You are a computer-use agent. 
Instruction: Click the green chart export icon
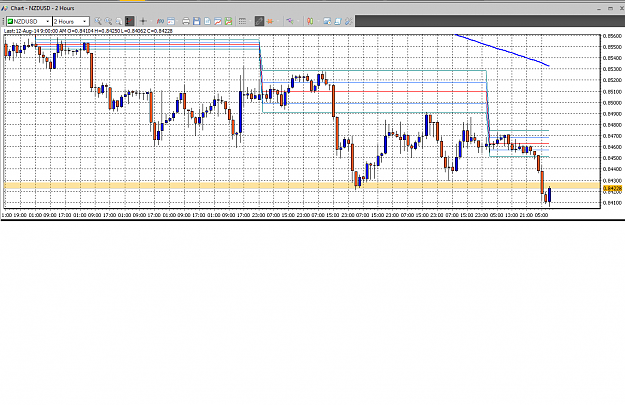[x=228, y=21]
